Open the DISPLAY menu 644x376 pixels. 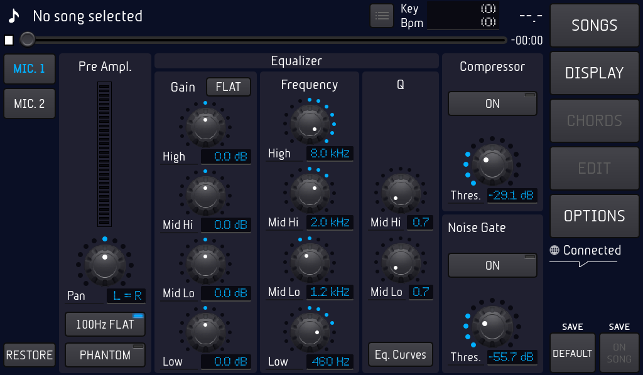click(594, 73)
